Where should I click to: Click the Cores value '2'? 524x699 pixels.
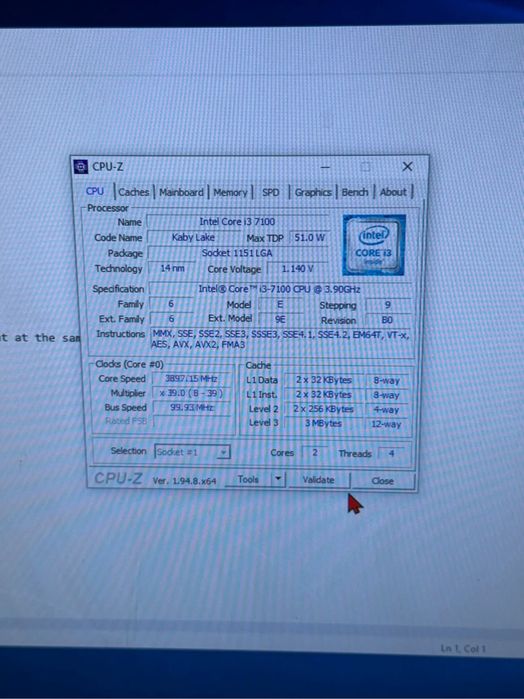[315, 453]
